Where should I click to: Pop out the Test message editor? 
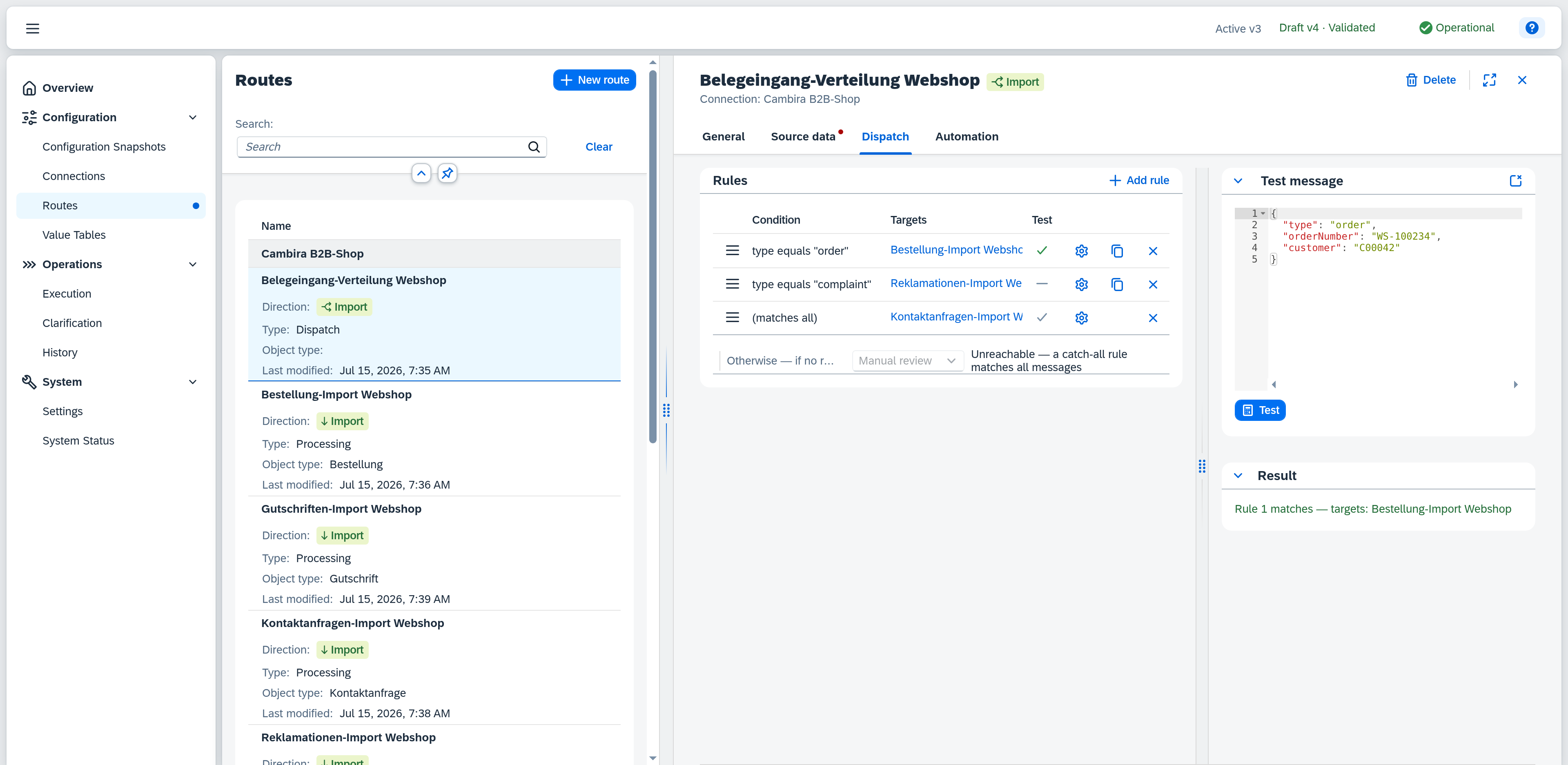tap(1516, 181)
